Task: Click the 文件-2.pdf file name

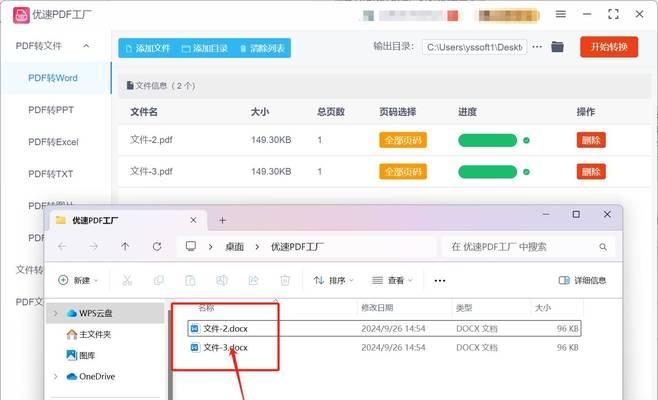Action: 151,140
